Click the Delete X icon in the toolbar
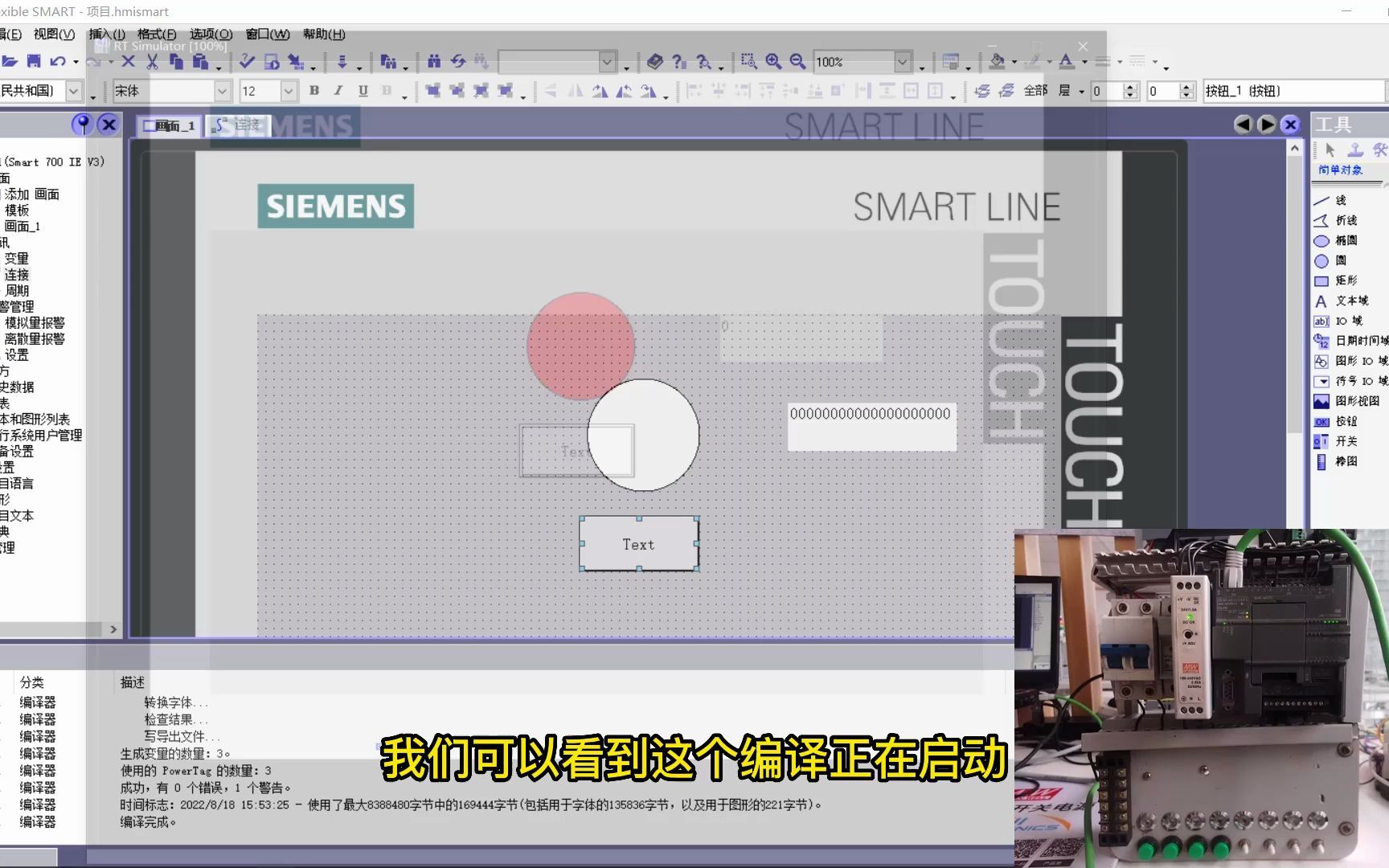Viewport: 1389px width, 868px height. 128,61
